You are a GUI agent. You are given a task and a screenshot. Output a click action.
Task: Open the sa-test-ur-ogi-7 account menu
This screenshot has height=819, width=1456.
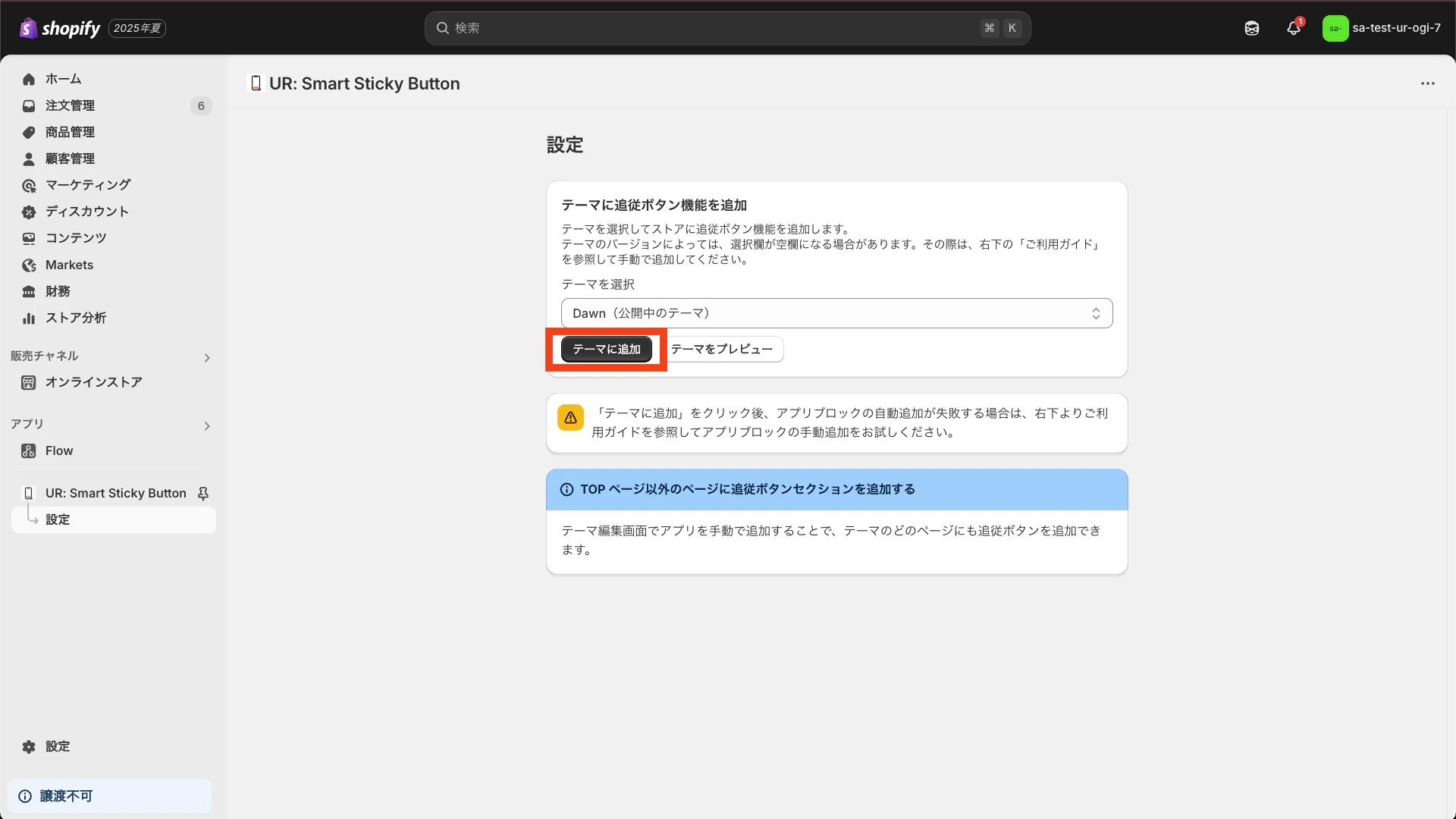pos(1382,28)
